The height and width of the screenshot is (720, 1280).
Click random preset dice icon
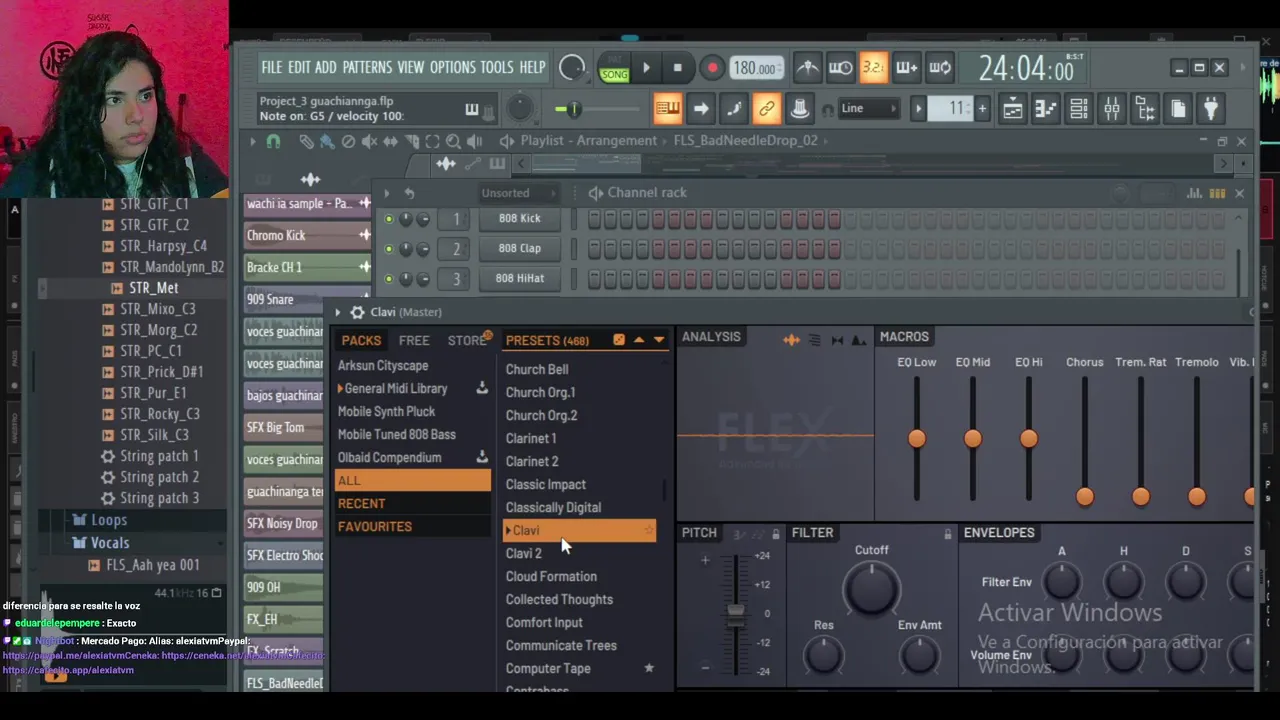click(619, 341)
